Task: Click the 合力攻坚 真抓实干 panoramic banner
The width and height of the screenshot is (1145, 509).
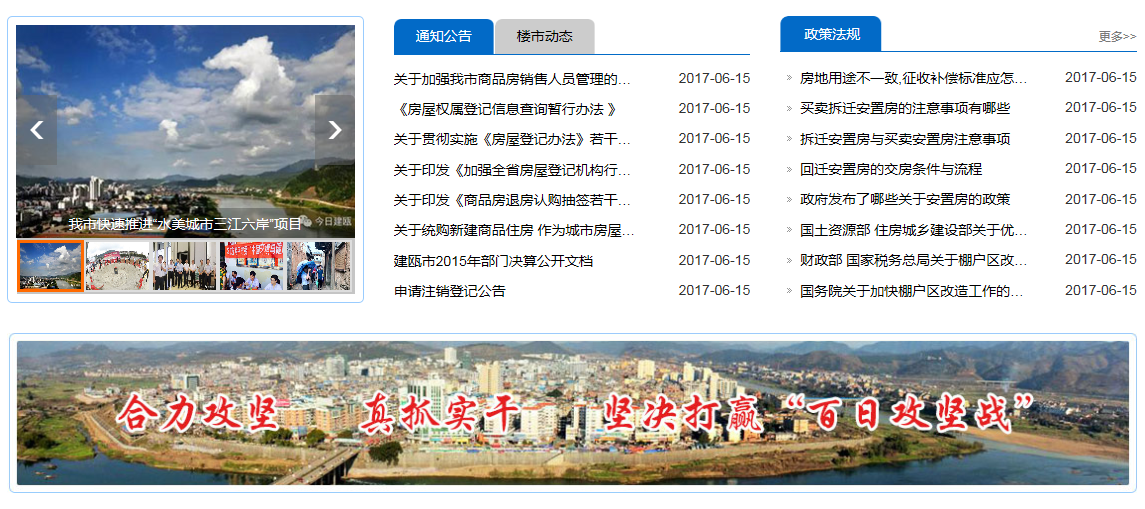Action: (572, 413)
